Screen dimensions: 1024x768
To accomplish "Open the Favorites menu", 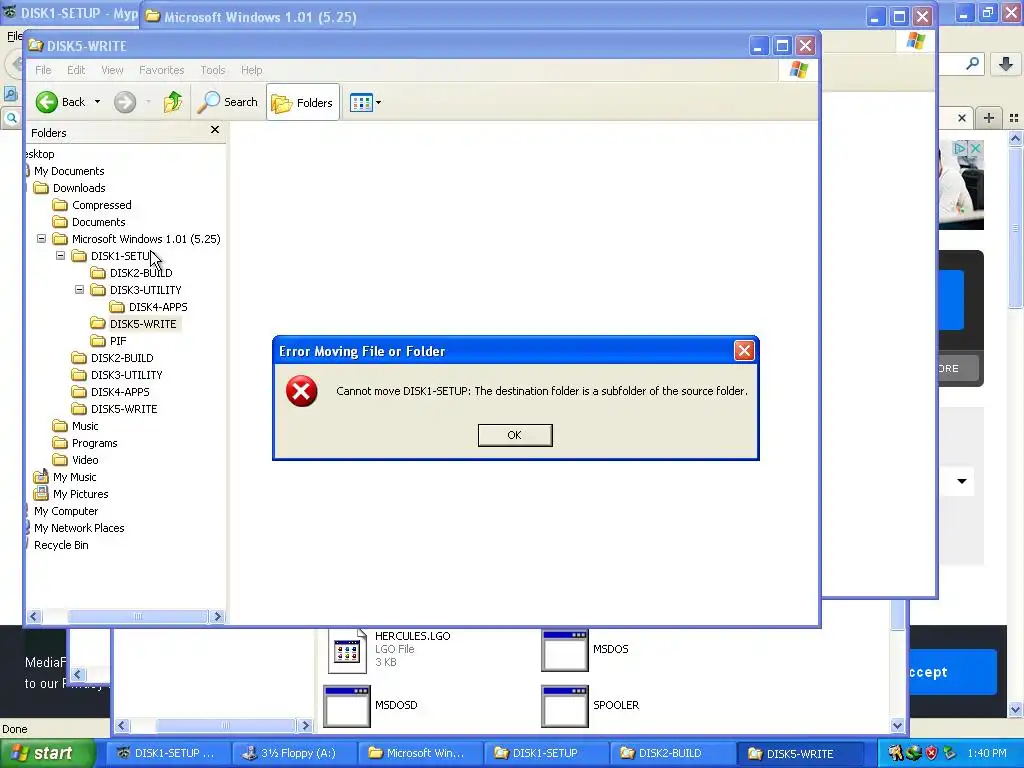I will pos(161,70).
